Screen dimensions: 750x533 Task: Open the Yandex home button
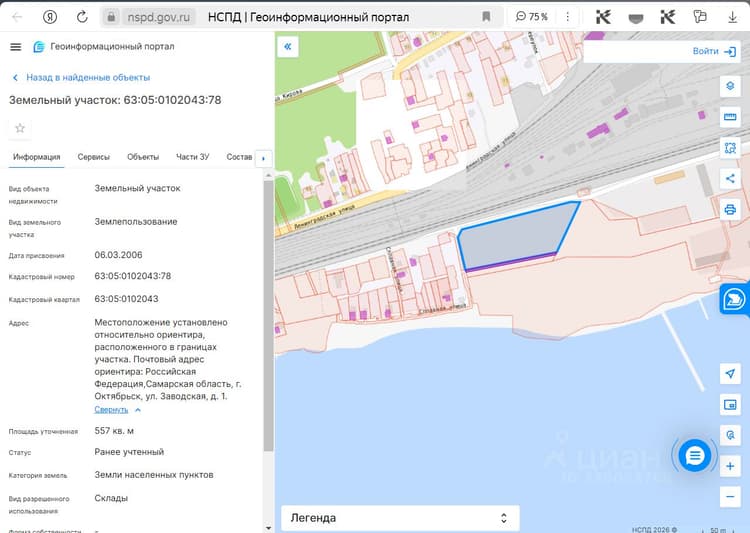[x=50, y=17]
